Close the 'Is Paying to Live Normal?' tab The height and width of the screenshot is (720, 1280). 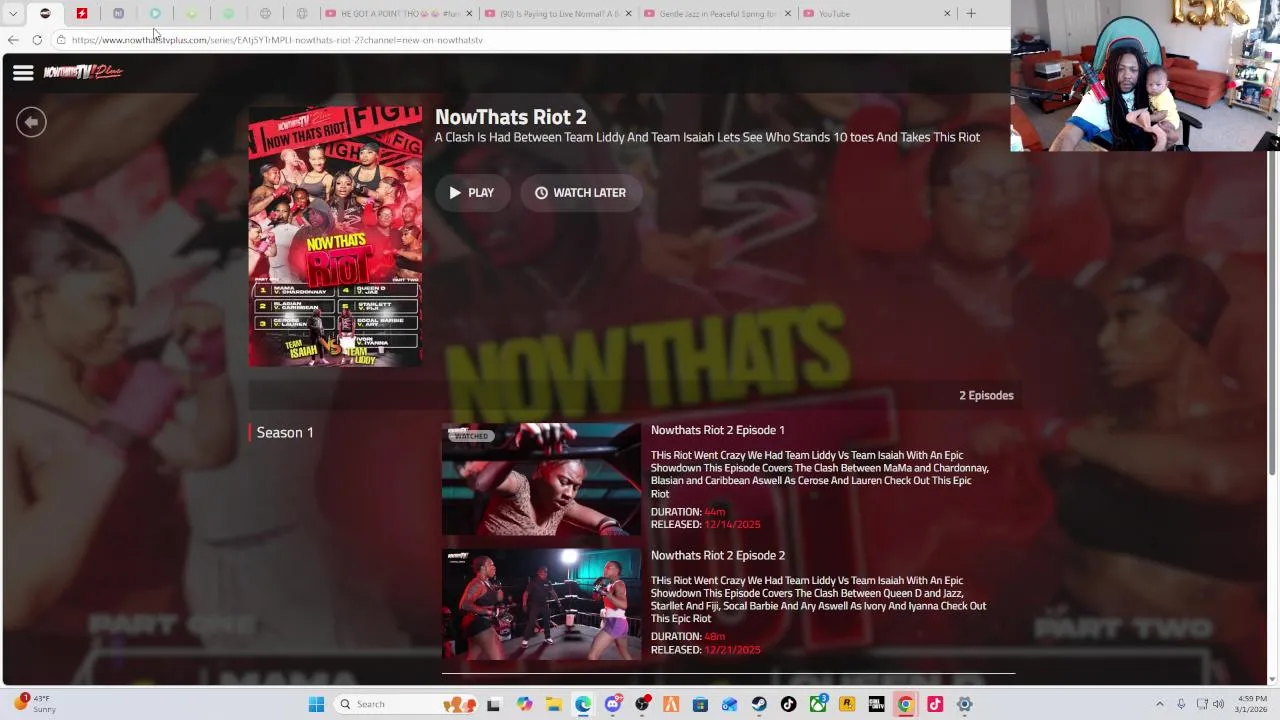[629, 14]
